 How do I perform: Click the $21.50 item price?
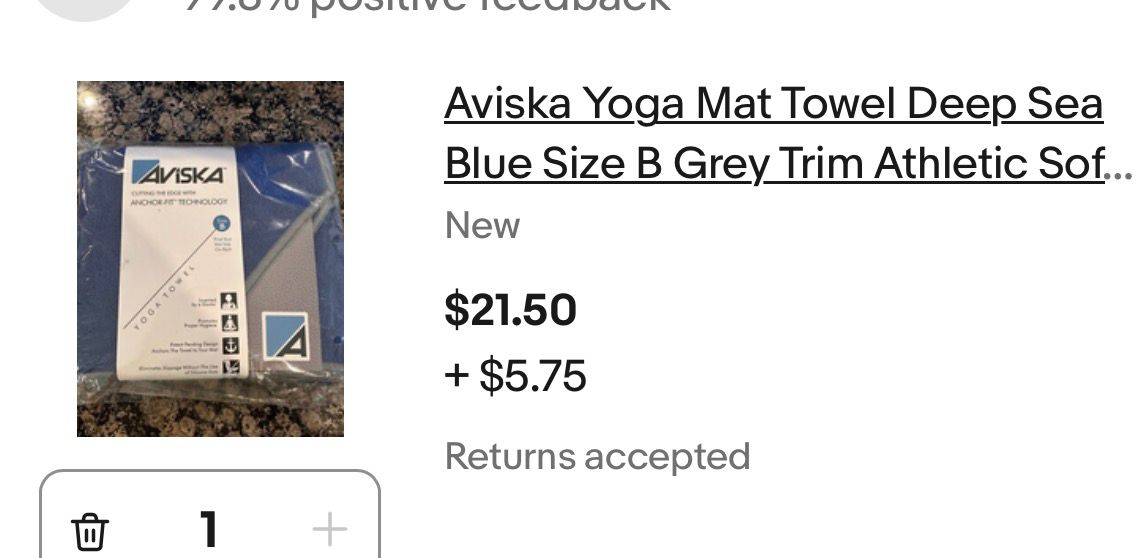[x=510, y=309]
